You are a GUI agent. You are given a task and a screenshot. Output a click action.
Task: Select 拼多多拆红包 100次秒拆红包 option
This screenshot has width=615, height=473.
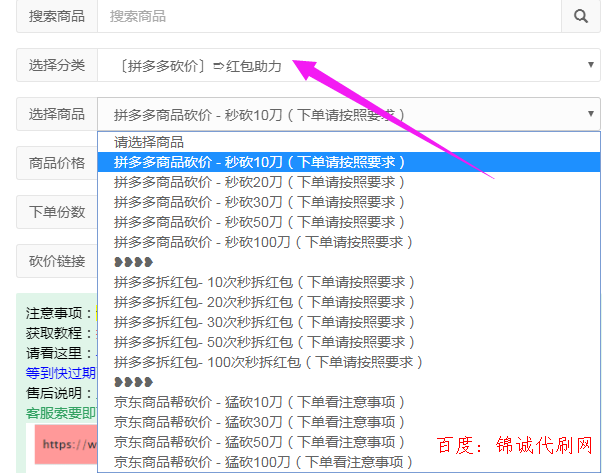point(268,362)
